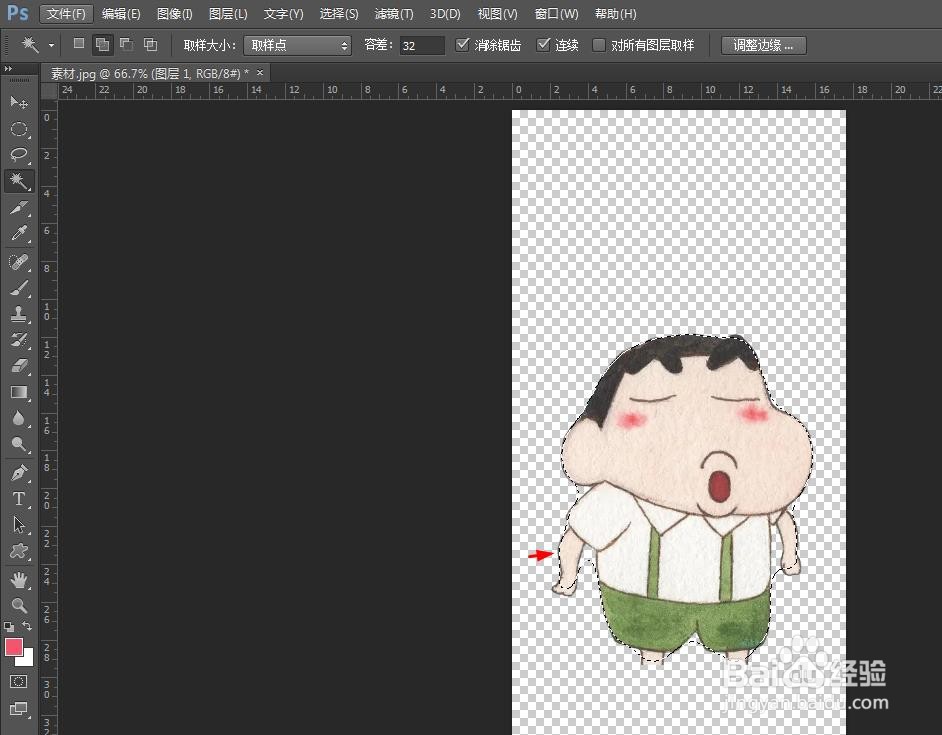
Task: Toggle Quick Mask mode
Action: (19, 682)
